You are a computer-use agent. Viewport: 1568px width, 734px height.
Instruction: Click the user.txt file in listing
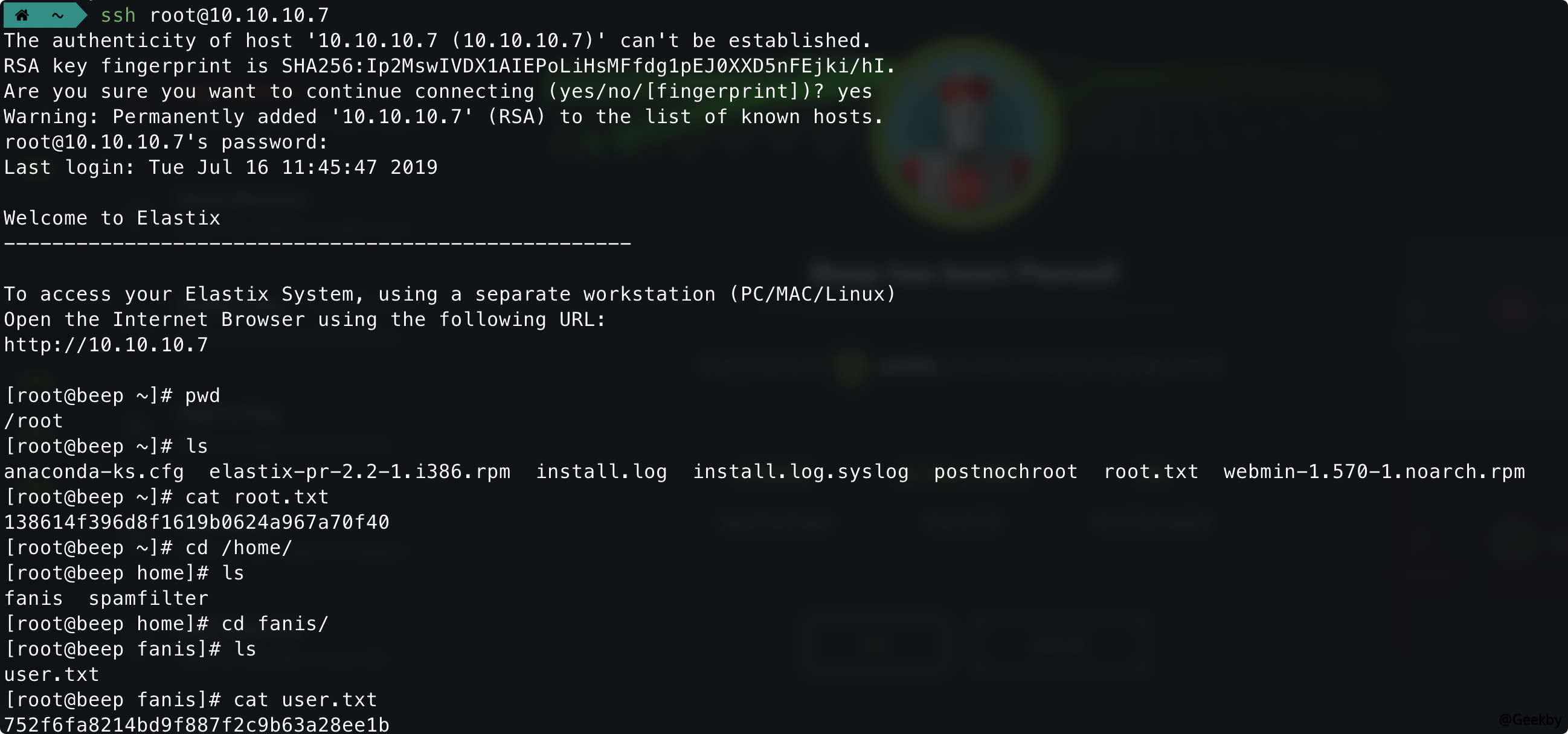(x=51, y=674)
